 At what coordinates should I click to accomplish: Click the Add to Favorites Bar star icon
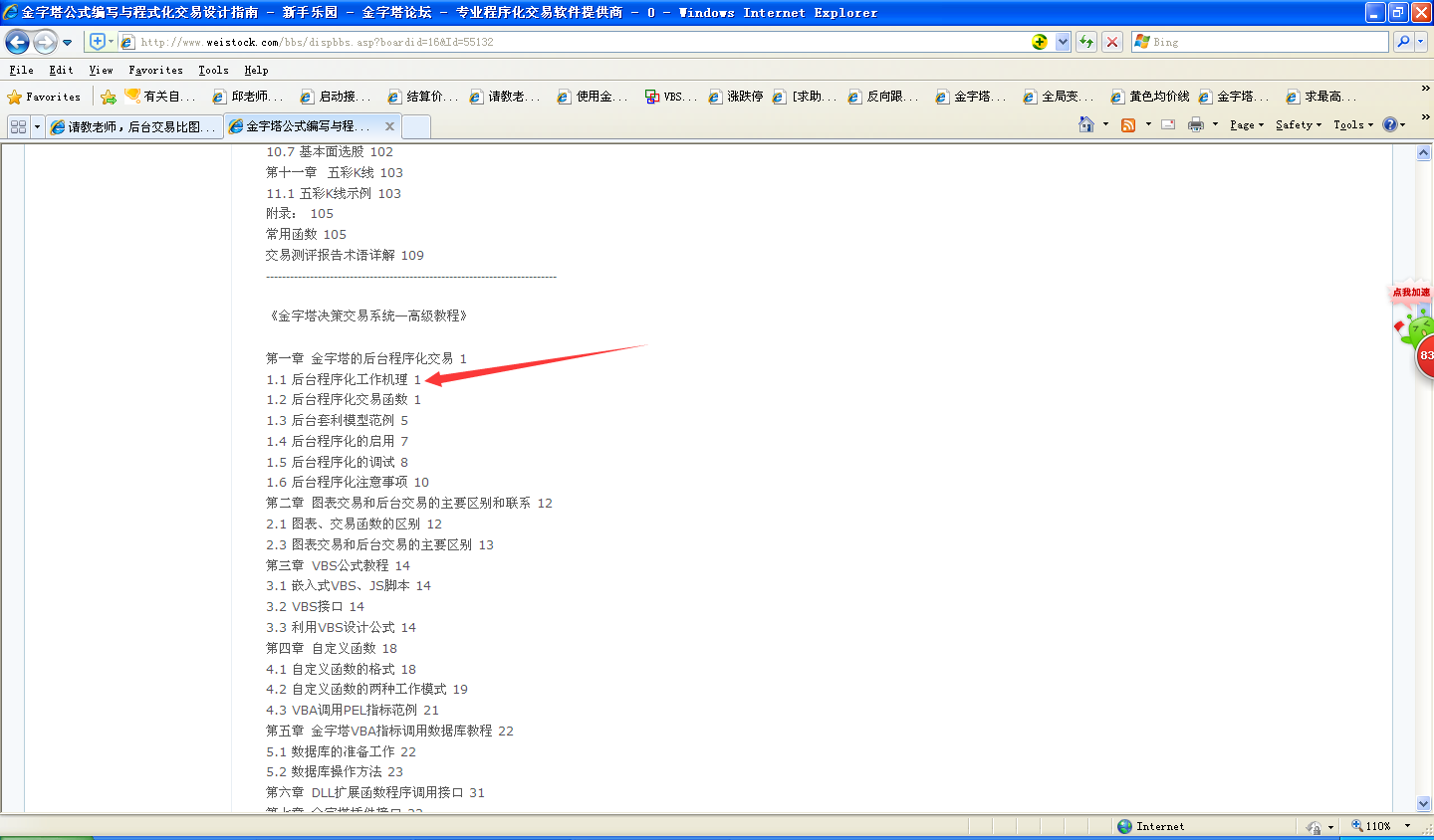tap(108, 97)
